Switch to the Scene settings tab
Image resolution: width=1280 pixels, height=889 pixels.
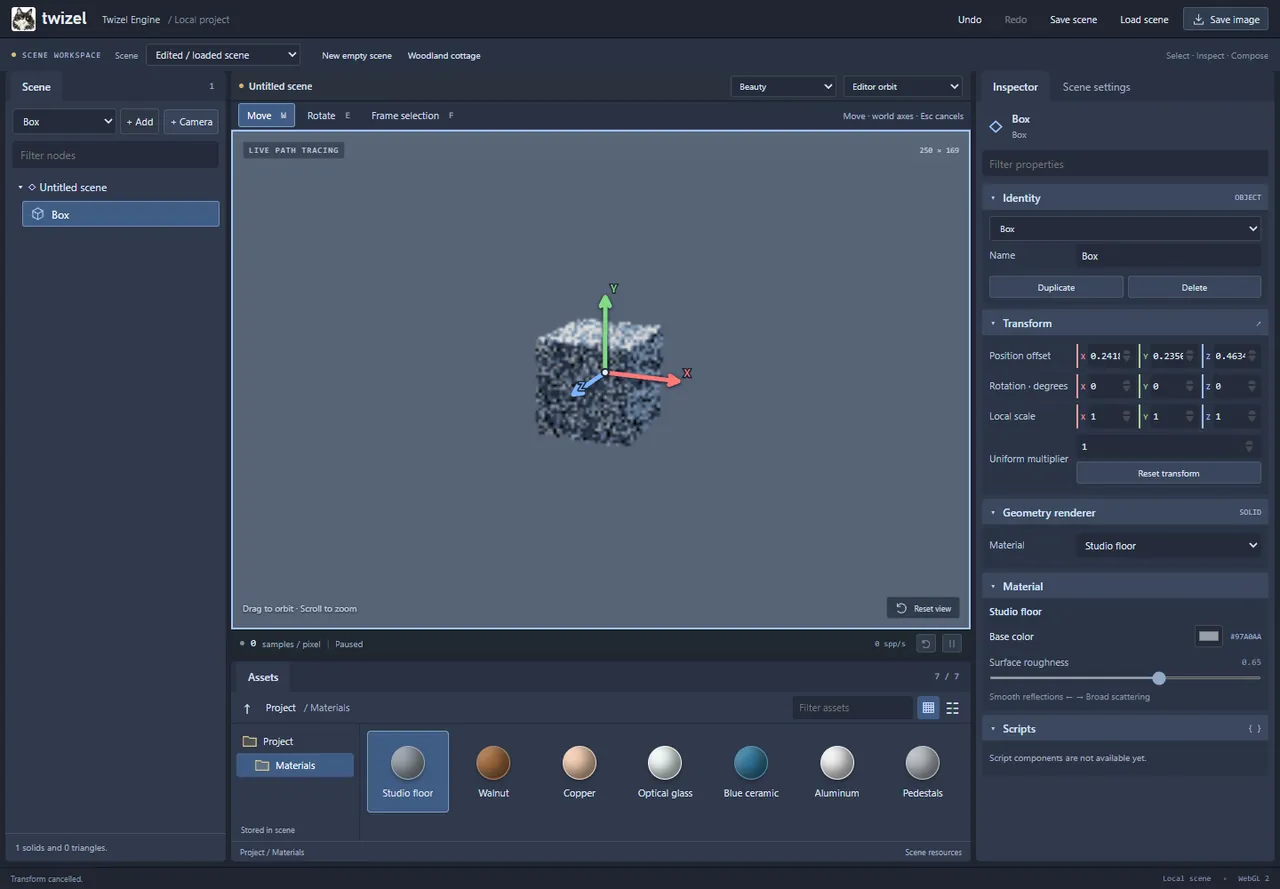click(x=1096, y=87)
